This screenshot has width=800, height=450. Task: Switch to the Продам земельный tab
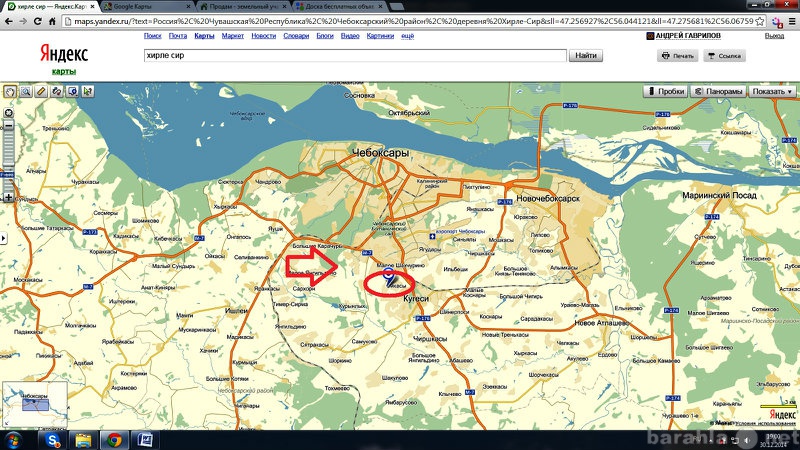[x=243, y=6]
